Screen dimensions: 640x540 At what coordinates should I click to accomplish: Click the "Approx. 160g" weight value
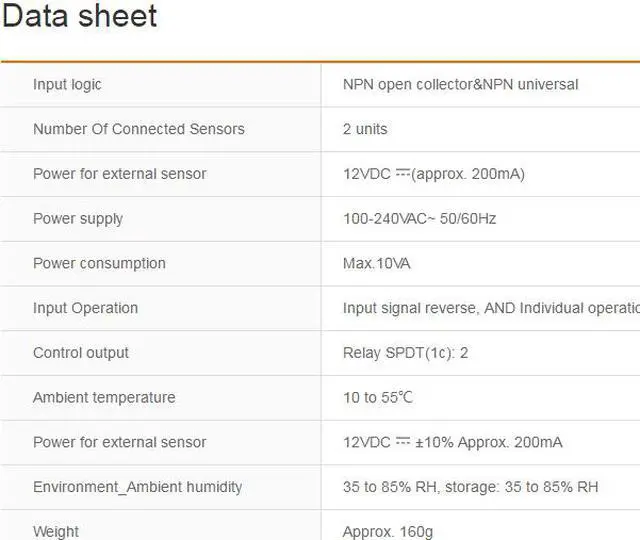click(388, 532)
